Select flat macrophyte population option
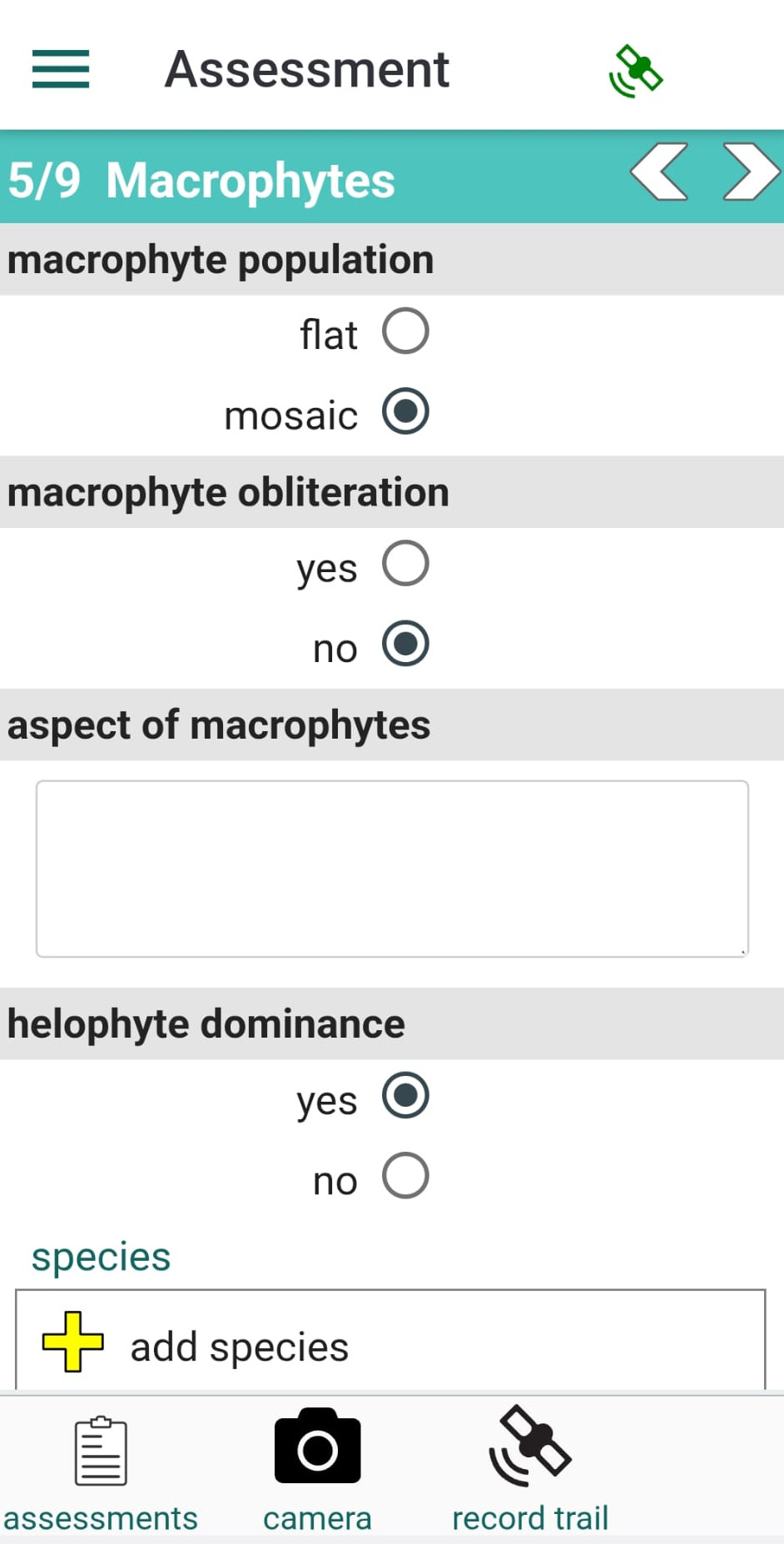784x1544 pixels. coord(405,331)
